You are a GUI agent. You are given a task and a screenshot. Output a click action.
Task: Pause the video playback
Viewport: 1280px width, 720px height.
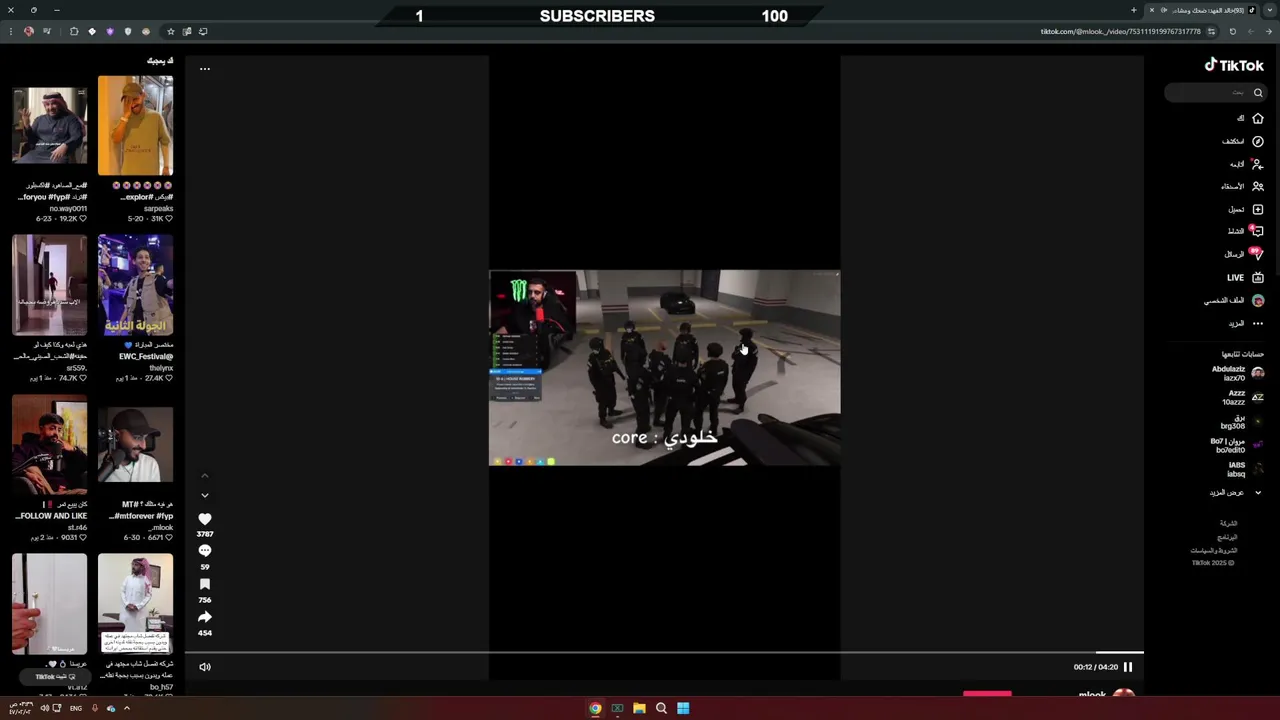coord(1128,667)
